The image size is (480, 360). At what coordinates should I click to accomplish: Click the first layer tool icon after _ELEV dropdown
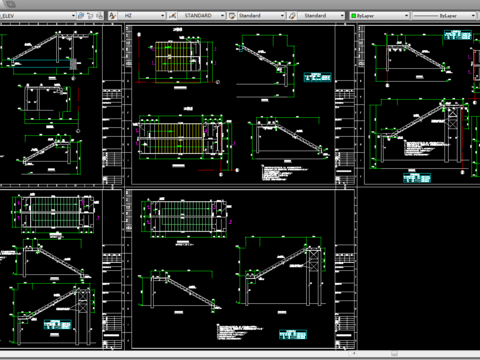(x=81, y=16)
